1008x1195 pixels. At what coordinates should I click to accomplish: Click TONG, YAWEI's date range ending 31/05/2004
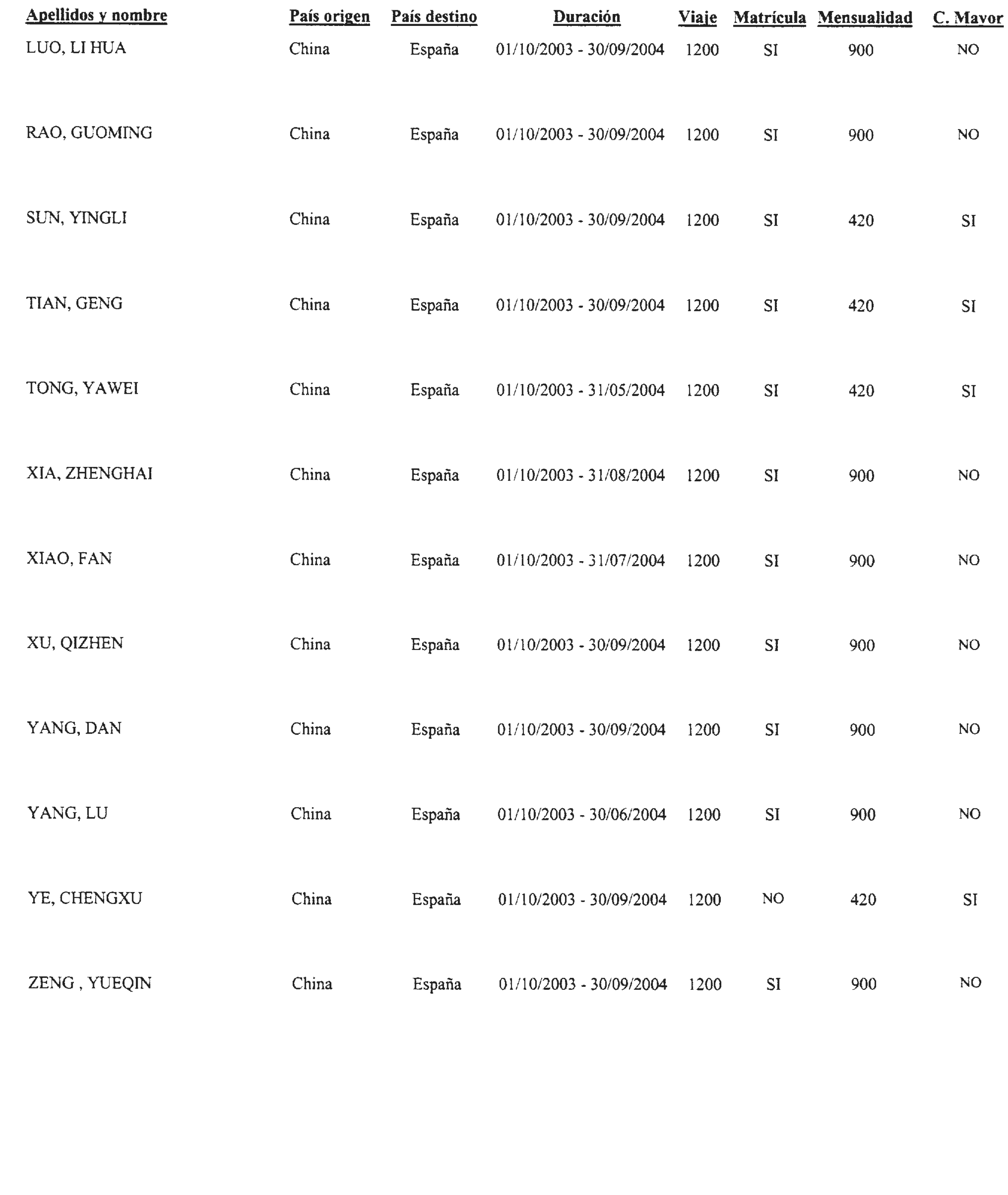pyautogui.click(x=581, y=390)
